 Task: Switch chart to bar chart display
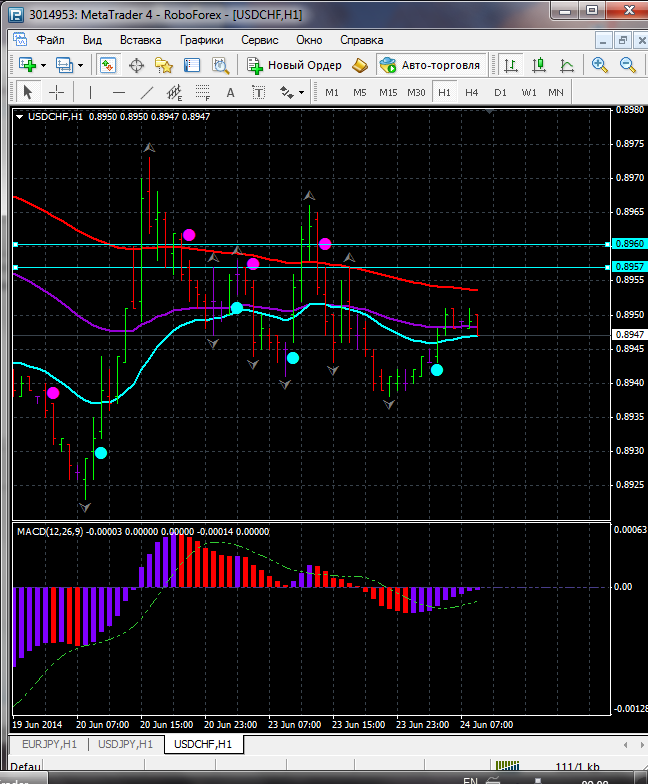[511, 65]
